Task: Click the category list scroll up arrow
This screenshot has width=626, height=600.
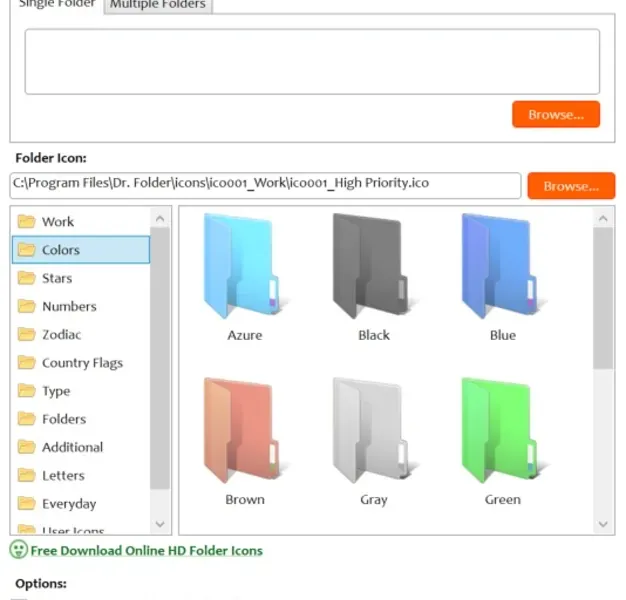Action: [160, 218]
